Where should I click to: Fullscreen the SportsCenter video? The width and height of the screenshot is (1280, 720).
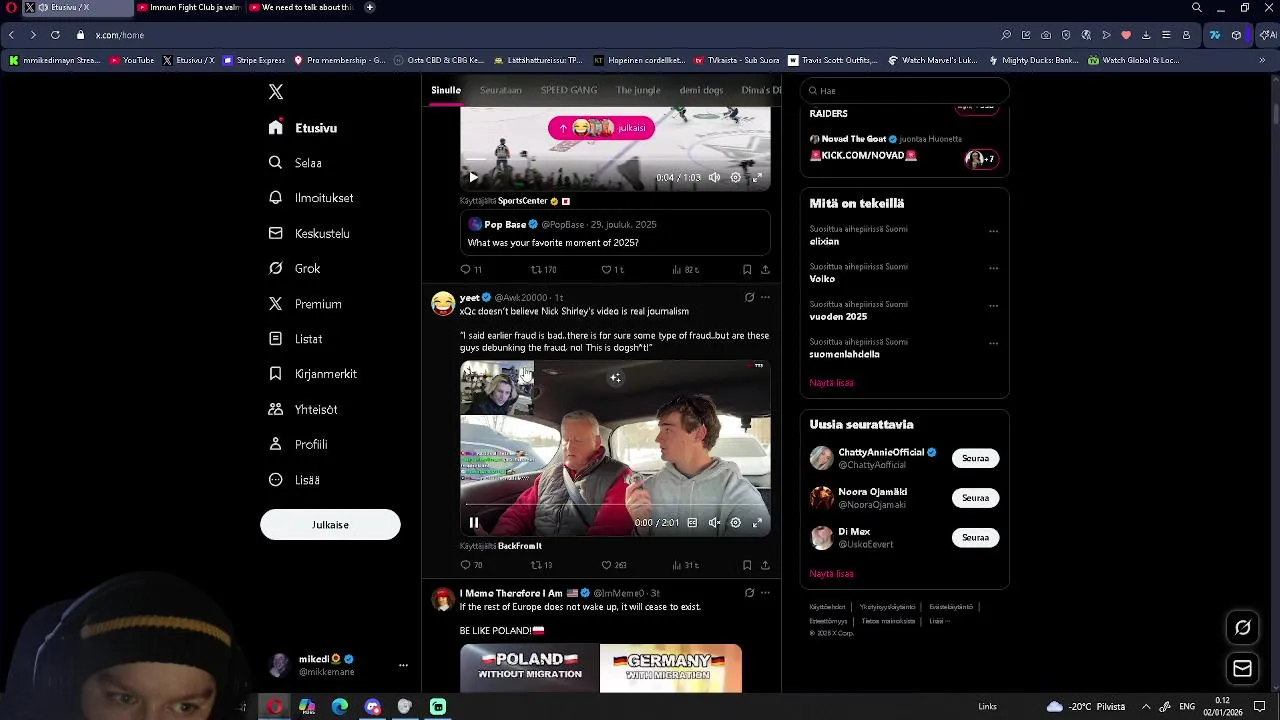pyautogui.click(x=757, y=178)
